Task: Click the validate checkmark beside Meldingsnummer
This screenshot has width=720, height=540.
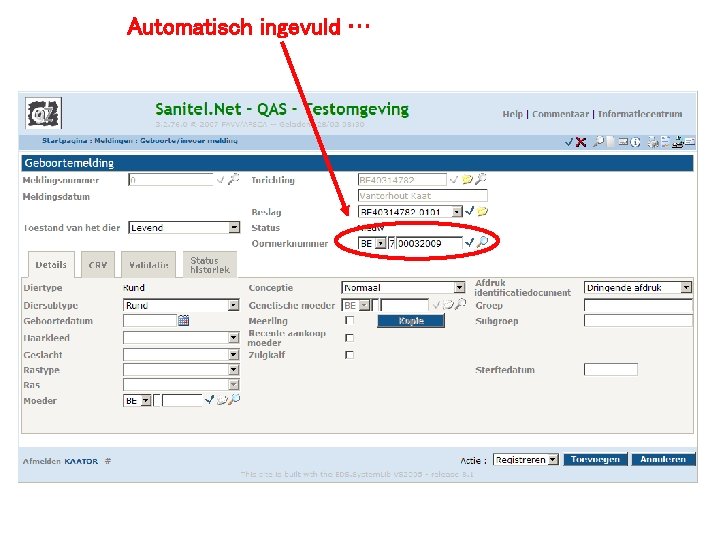Action: coord(220,180)
